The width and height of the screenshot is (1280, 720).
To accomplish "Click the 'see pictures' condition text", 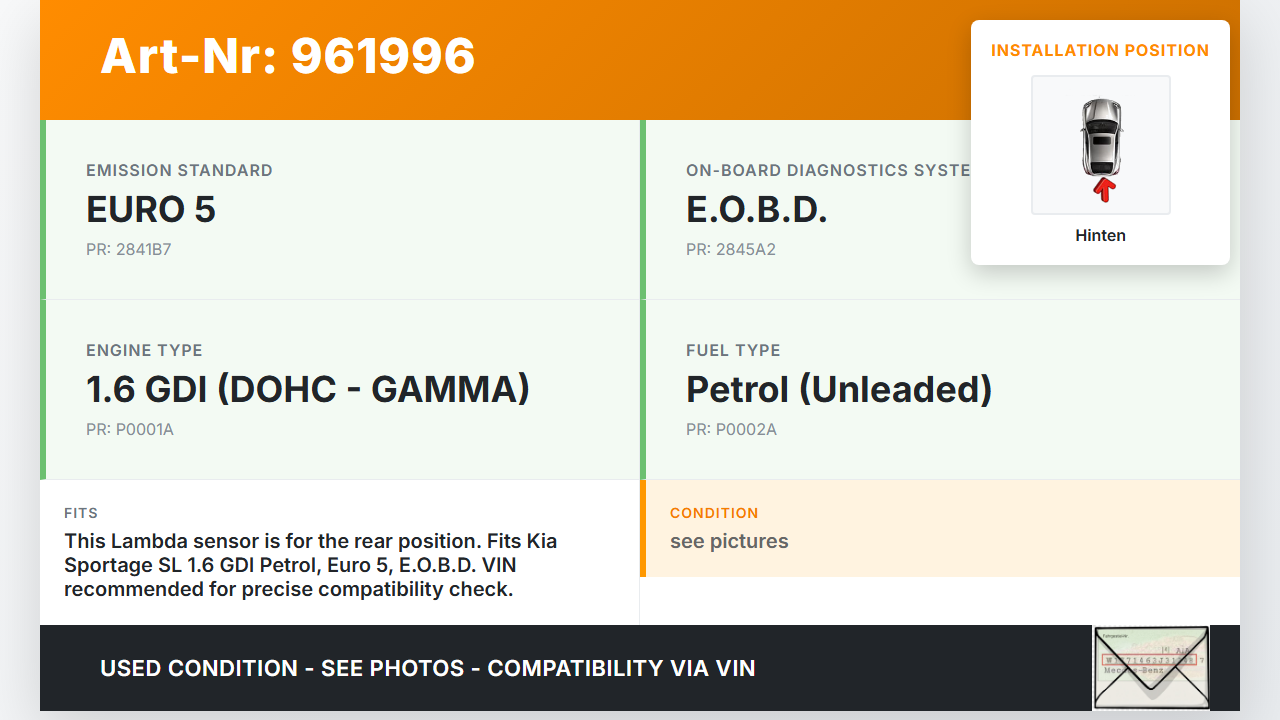I will 729,541.
